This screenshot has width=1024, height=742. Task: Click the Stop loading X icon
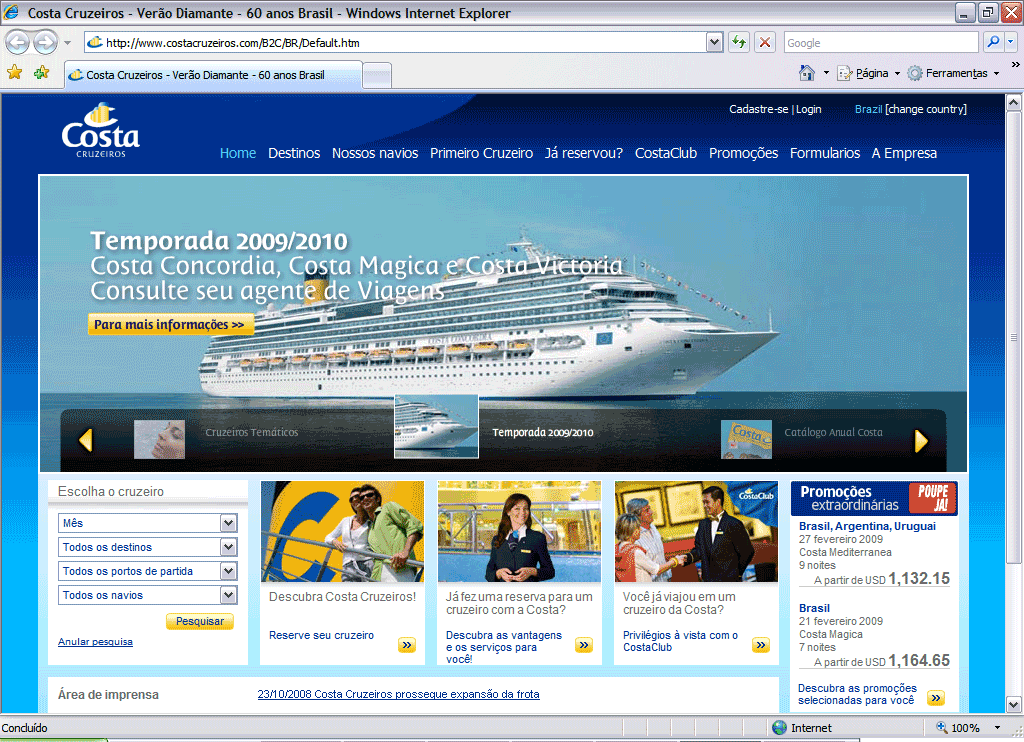765,42
